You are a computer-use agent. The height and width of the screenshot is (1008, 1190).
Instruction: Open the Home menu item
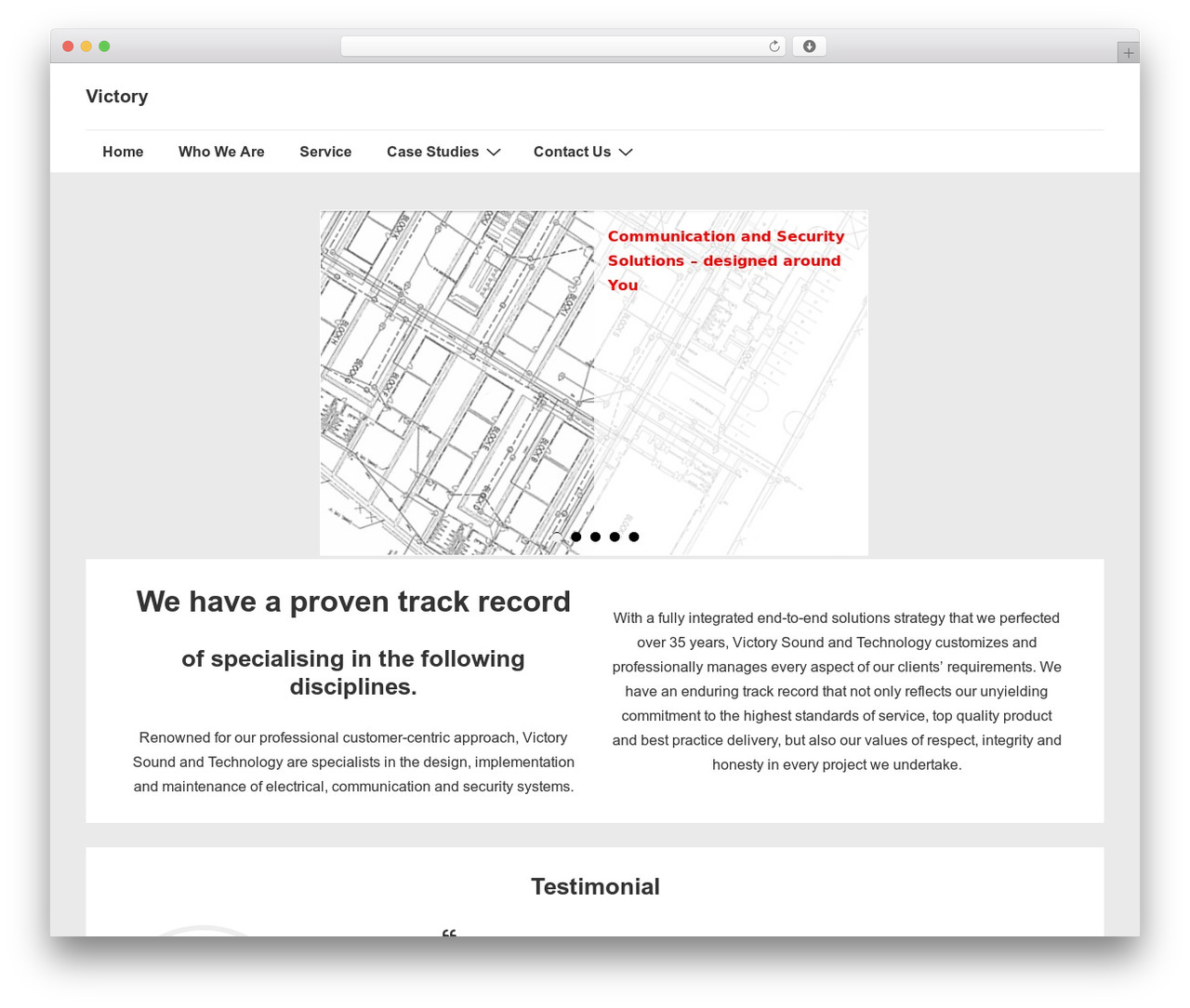click(123, 152)
